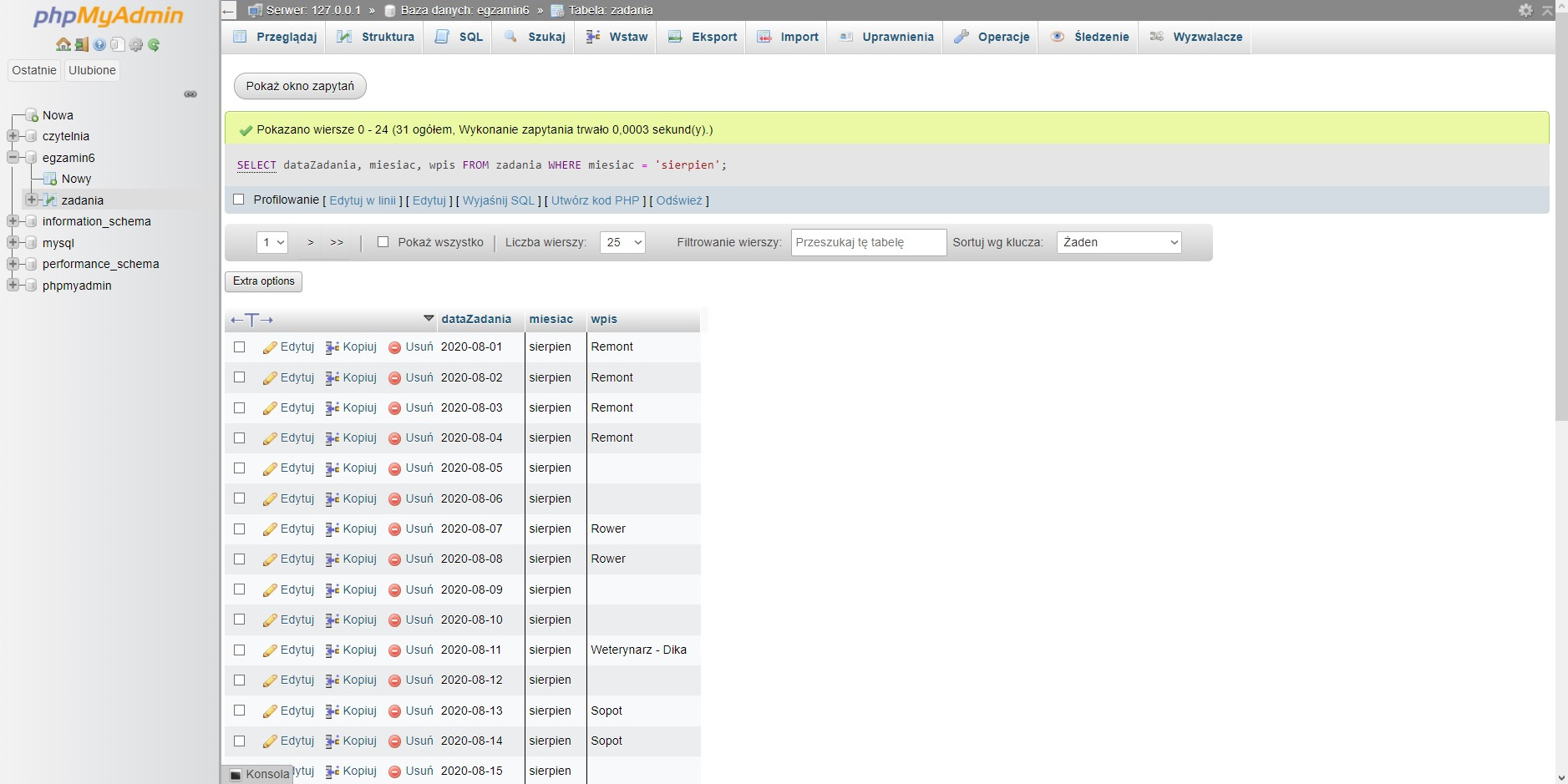Enable the Profilowanie checkbox

pyautogui.click(x=239, y=200)
